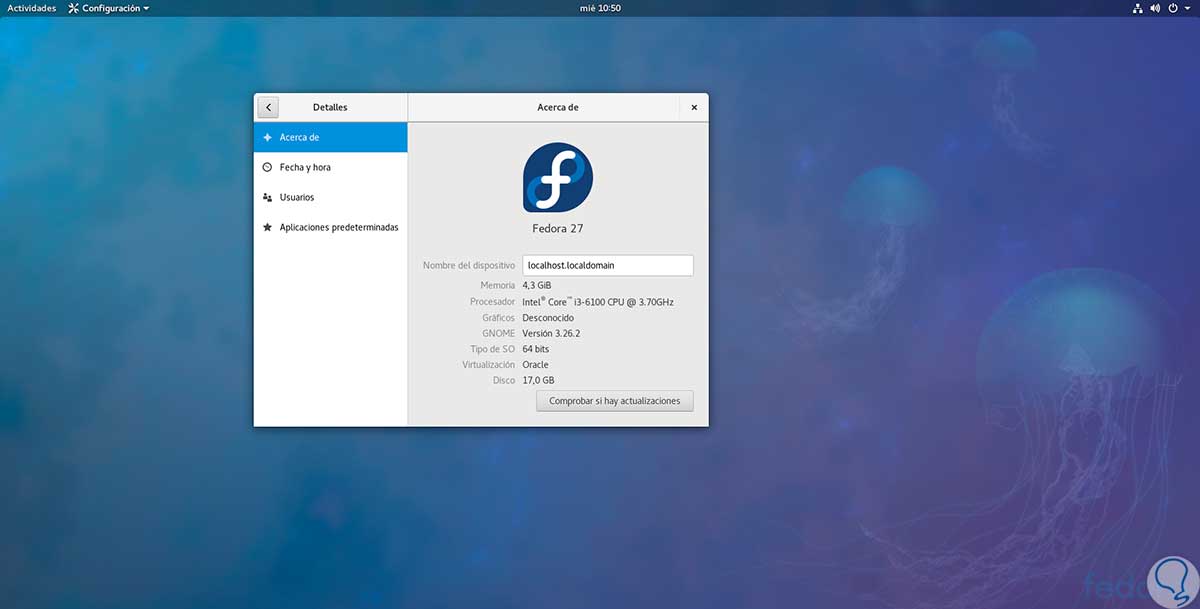
Task: Select the Acerca de sidebar item
Action: (331, 137)
